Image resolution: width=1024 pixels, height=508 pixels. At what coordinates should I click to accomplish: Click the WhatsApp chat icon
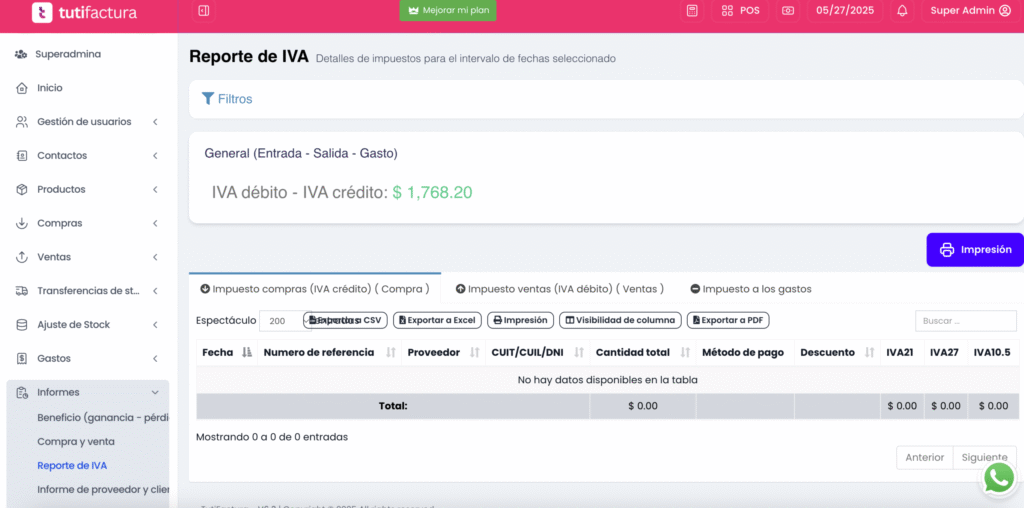tap(998, 478)
